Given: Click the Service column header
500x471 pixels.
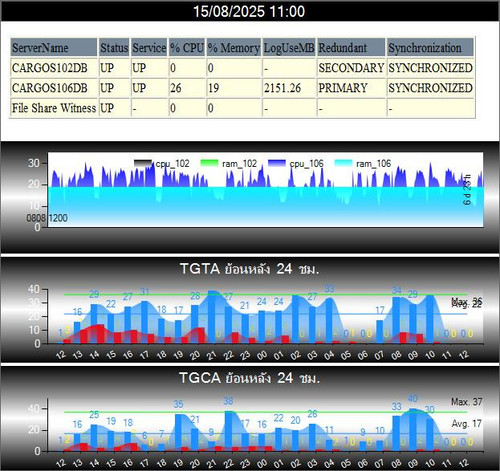Looking at the screenshot, I should tap(149, 48).
